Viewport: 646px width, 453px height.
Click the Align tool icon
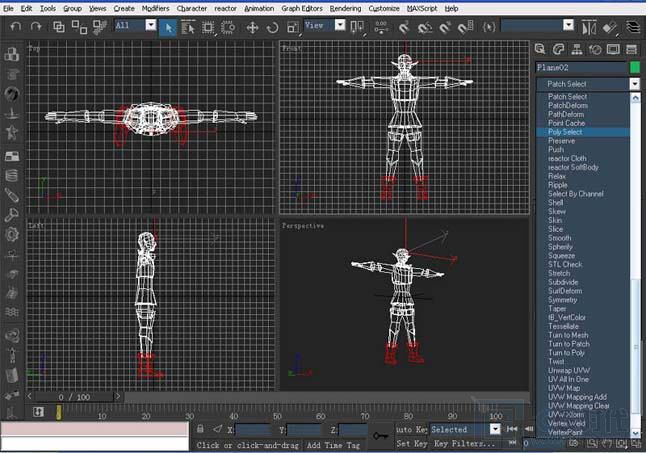[x=610, y=28]
